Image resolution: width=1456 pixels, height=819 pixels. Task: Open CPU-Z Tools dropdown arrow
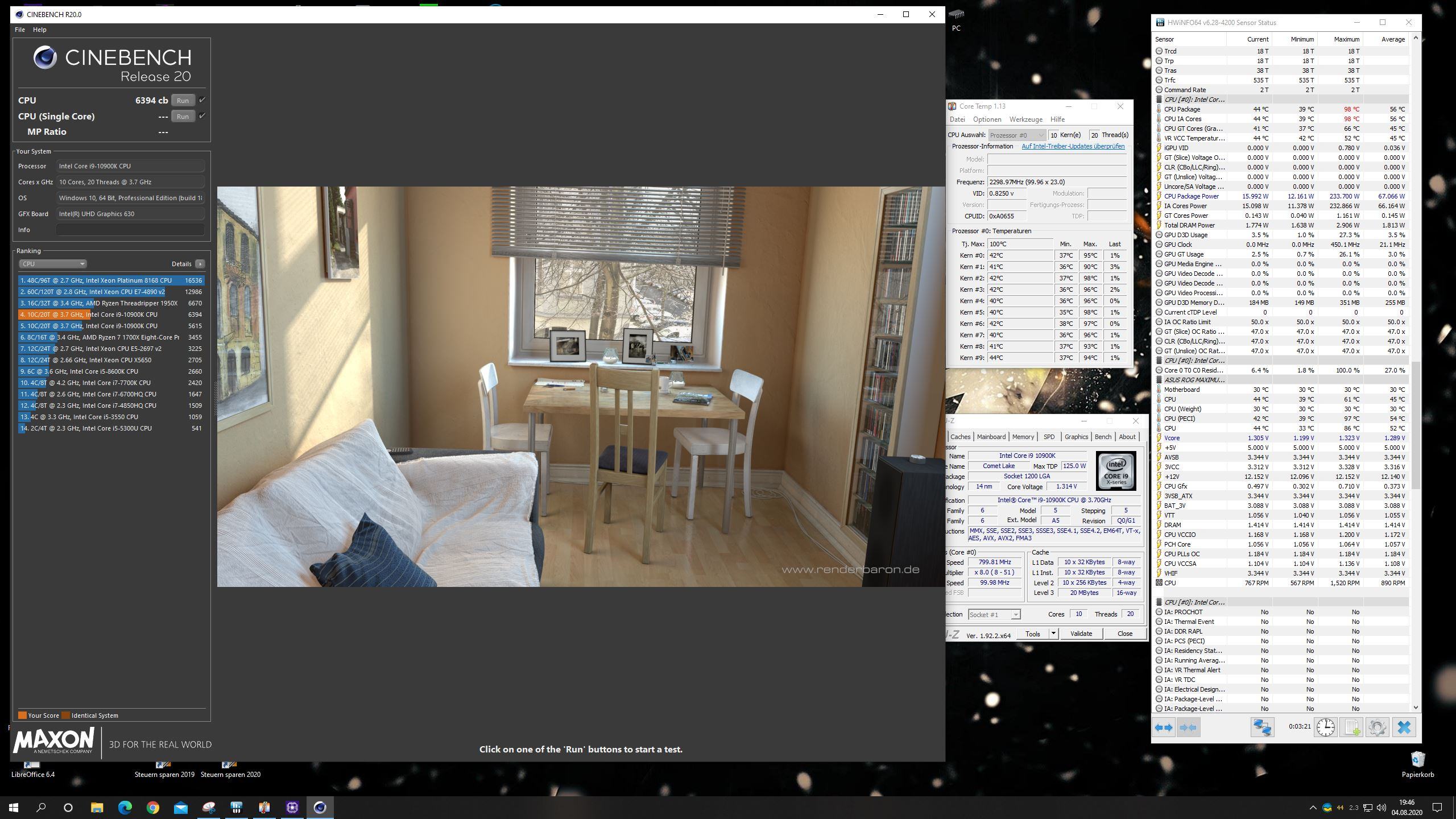tap(1053, 634)
